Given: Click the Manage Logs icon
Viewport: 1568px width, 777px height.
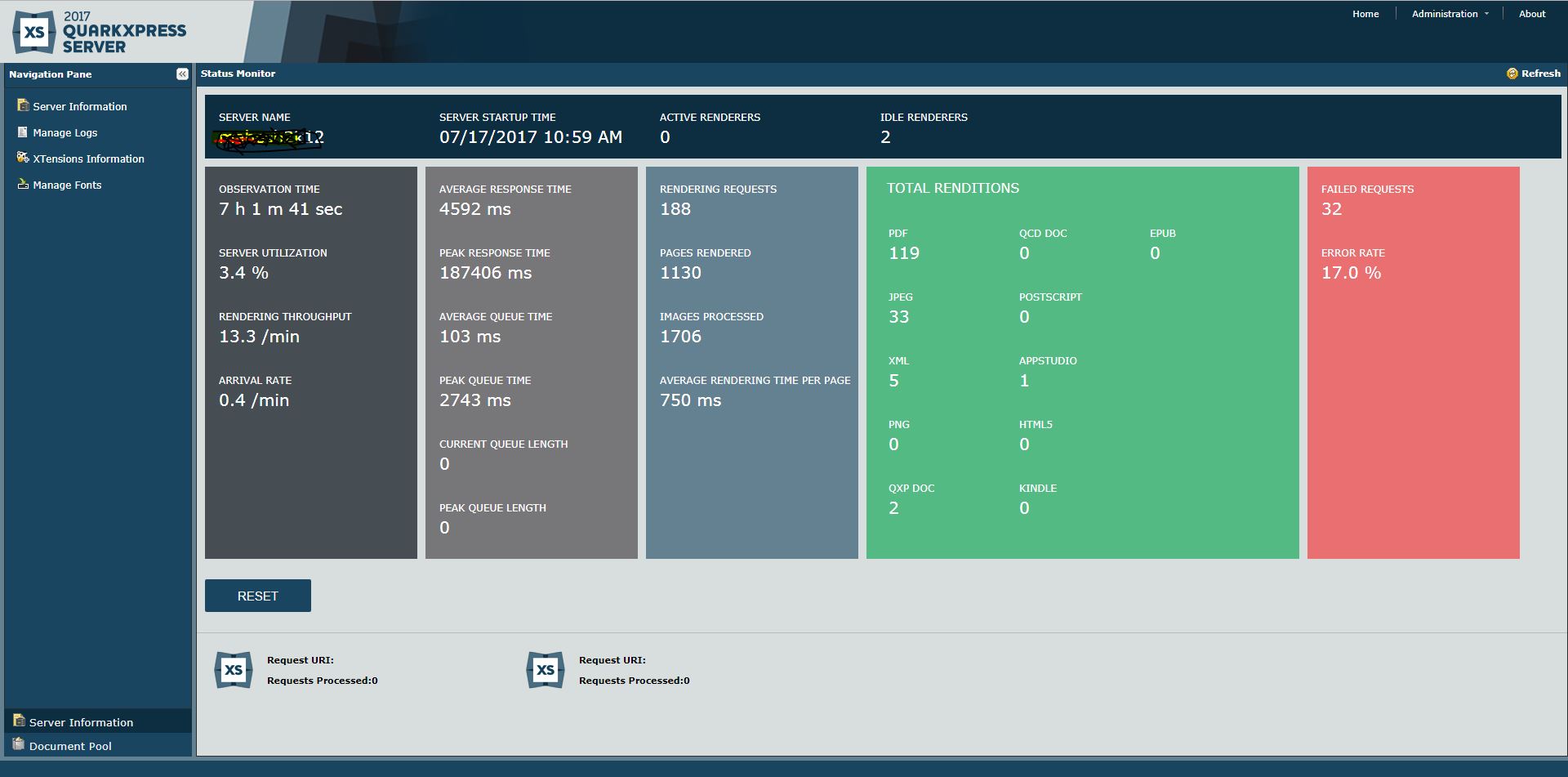Looking at the screenshot, I should 23,132.
